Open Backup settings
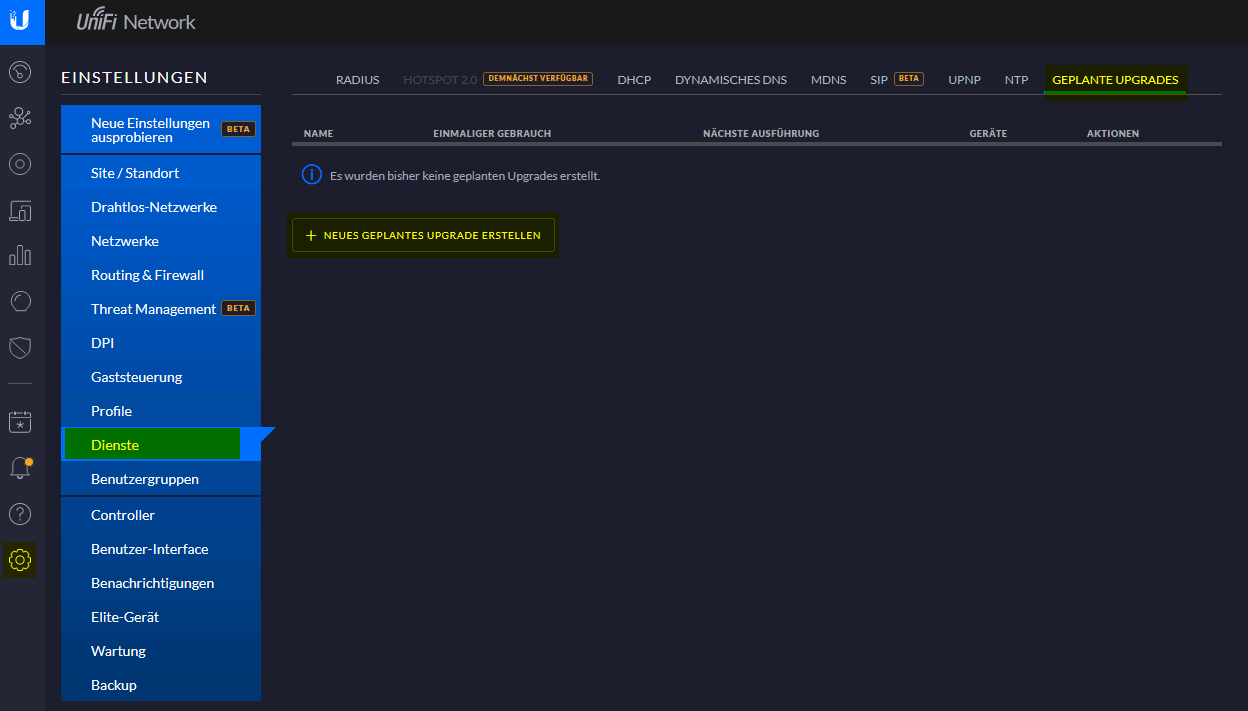Screen dimensions: 1248x711 [161, 685]
